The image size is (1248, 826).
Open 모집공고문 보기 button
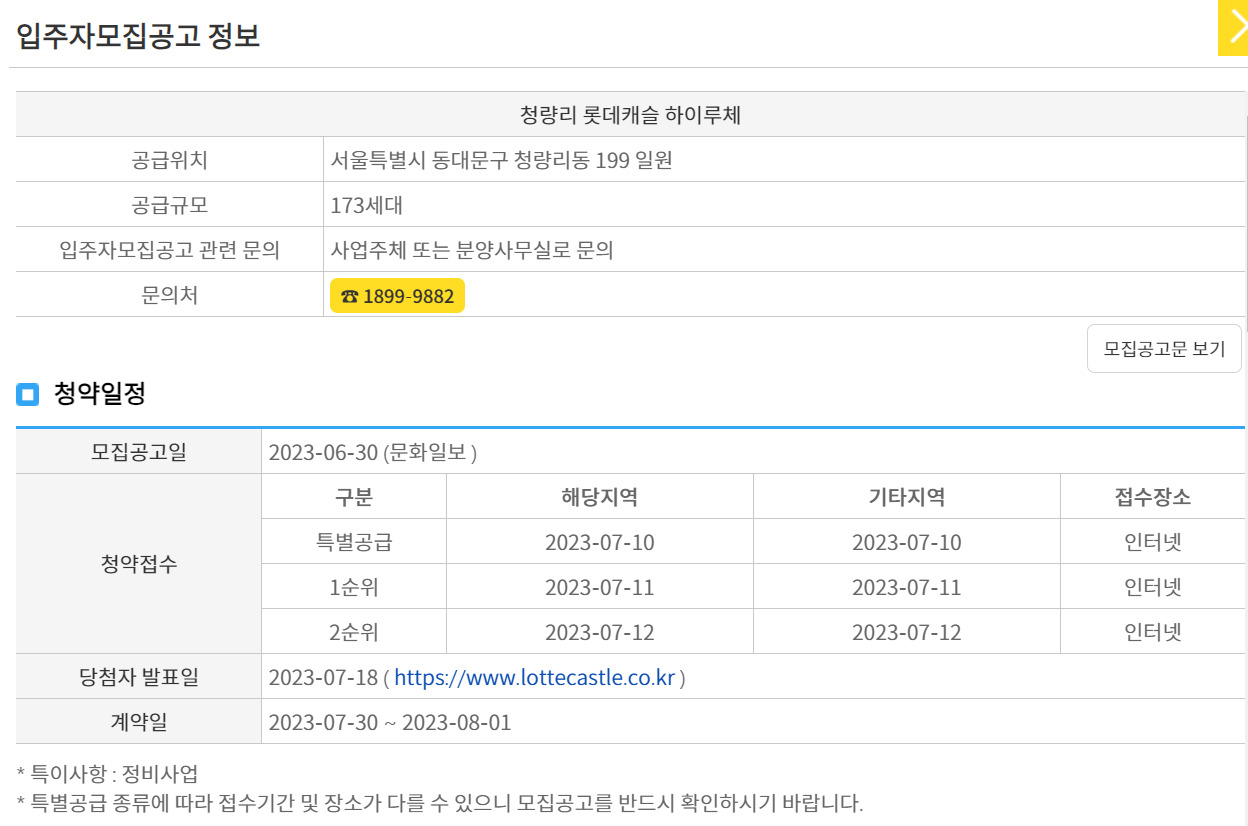point(1164,349)
